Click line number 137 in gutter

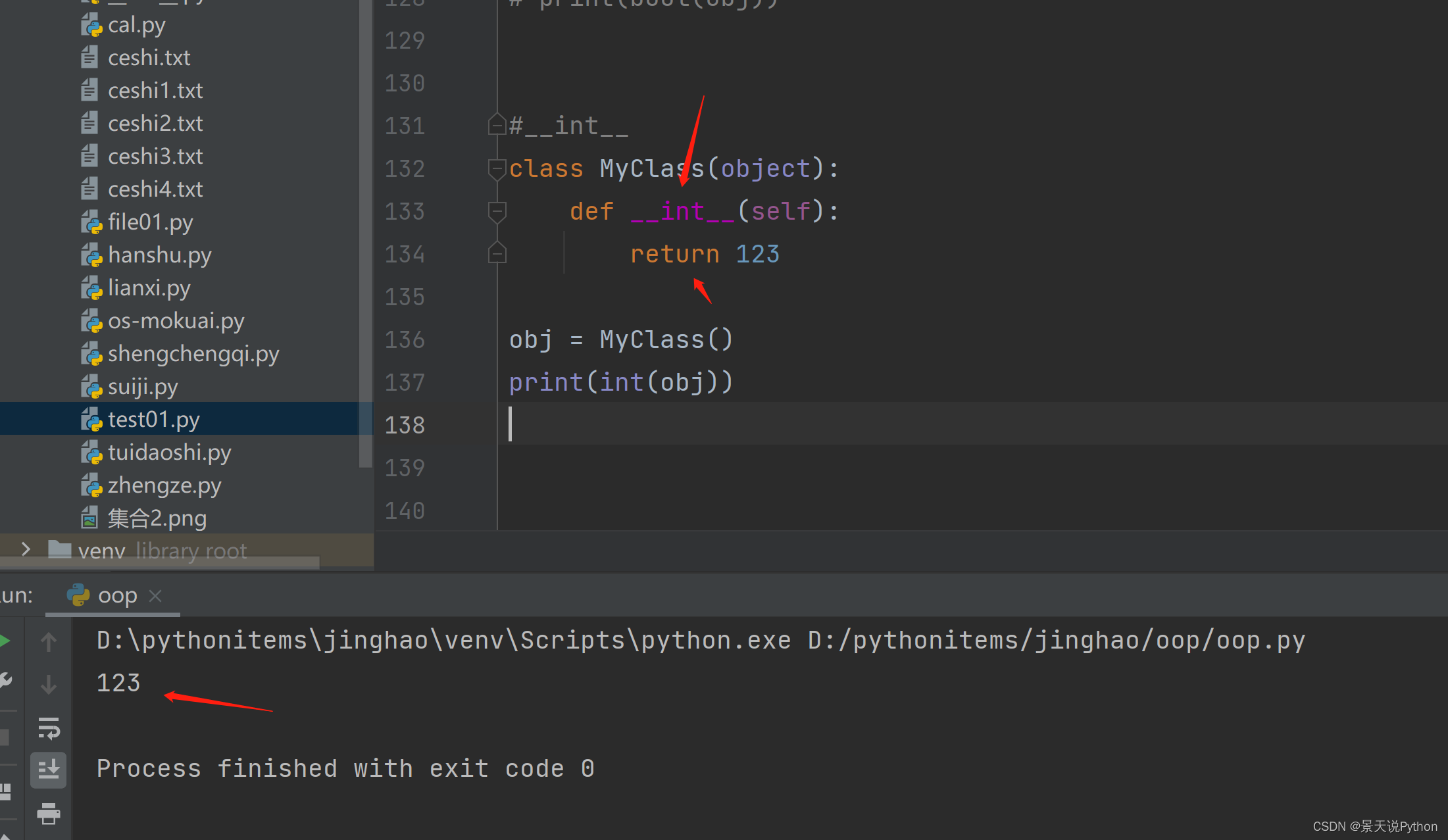405,383
